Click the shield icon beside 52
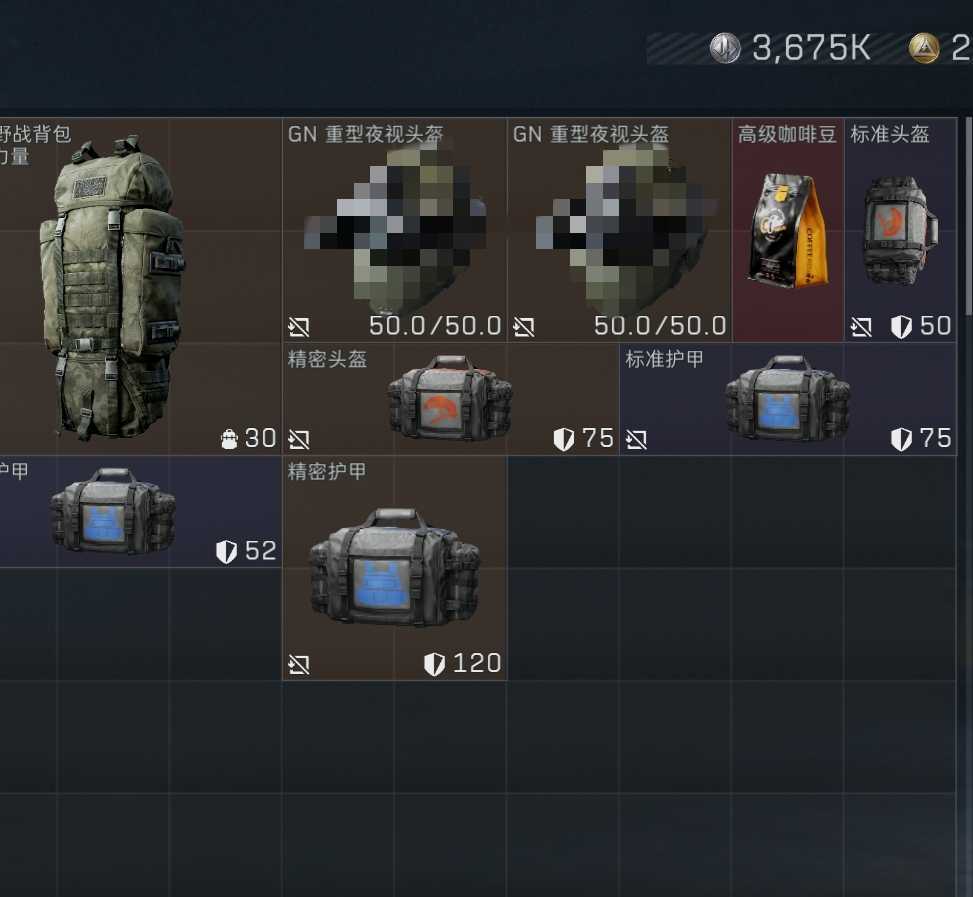Image resolution: width=973 pixels, height=897 pixels. 226,551
